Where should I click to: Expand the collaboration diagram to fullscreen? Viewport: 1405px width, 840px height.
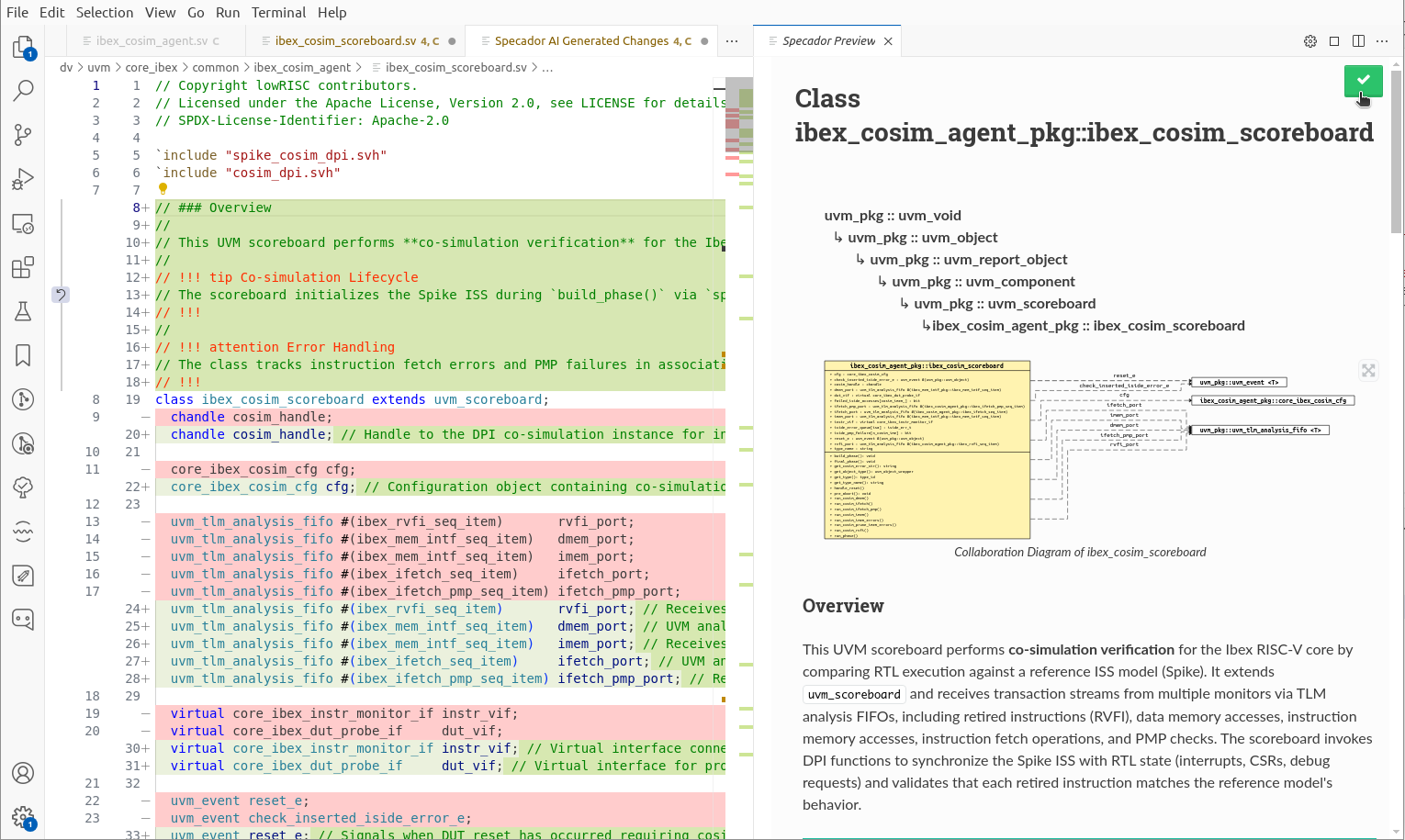tap(1368, 370)
